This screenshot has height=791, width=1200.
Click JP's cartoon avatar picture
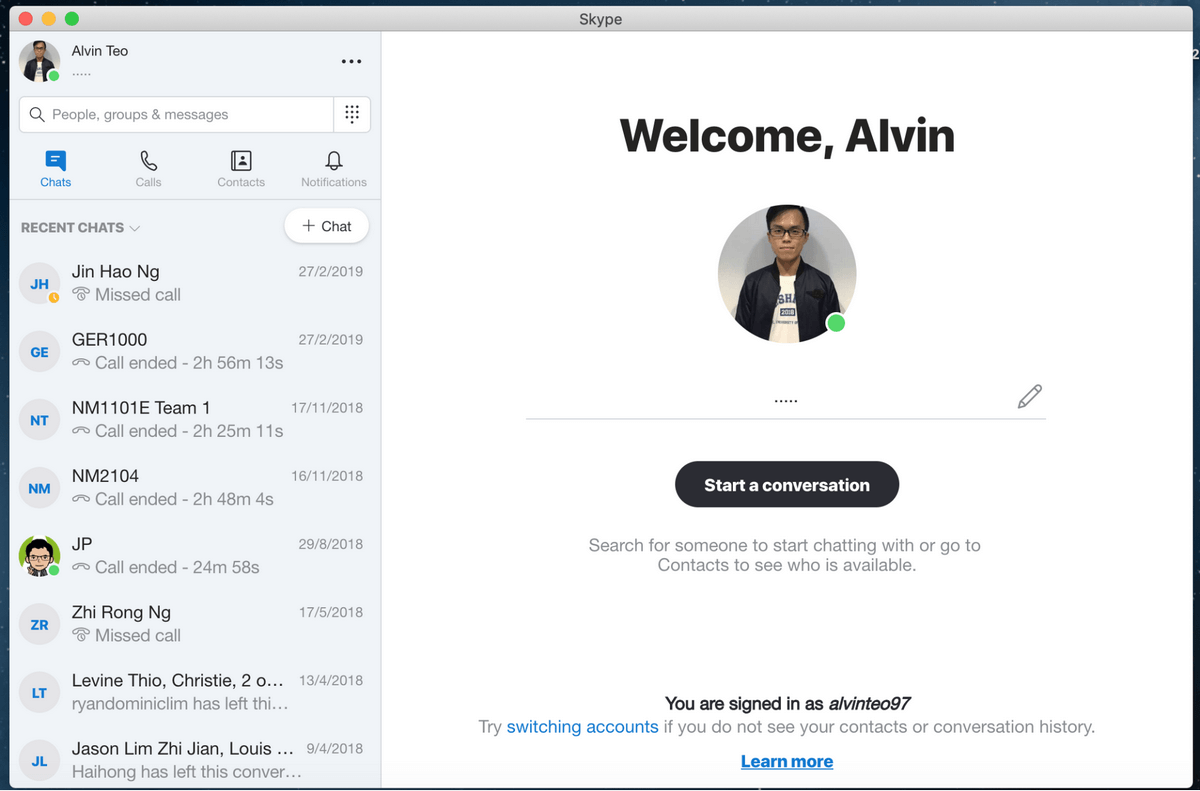point(39,556)
